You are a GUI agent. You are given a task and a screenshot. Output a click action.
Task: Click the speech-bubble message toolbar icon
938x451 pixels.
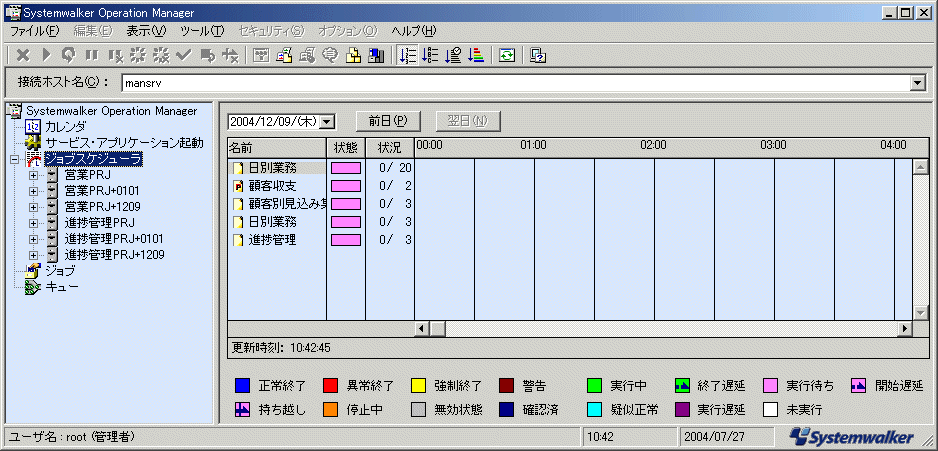pos(330,56)
